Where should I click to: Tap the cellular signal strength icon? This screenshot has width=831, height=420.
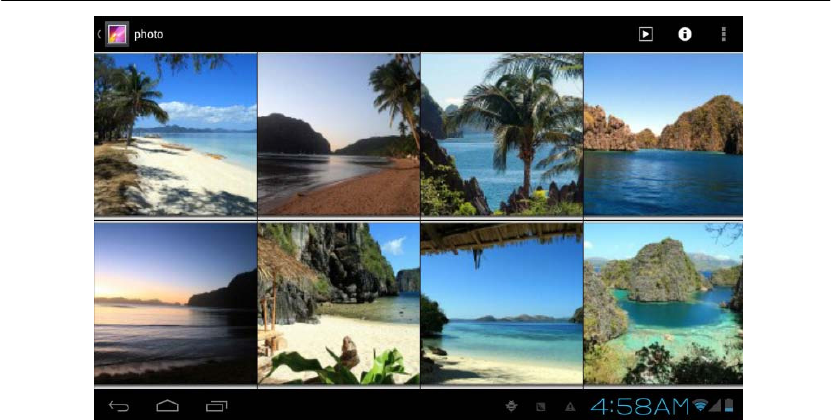point(715,406)
